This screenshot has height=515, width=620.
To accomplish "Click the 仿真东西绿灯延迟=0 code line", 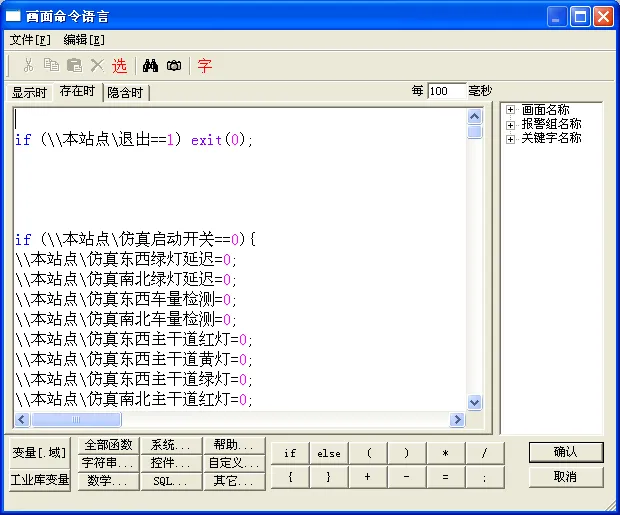I will tap(126, 259).
